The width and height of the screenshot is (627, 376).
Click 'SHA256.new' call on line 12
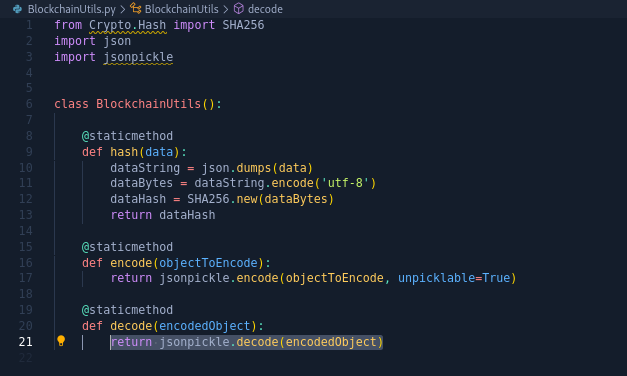222,199
